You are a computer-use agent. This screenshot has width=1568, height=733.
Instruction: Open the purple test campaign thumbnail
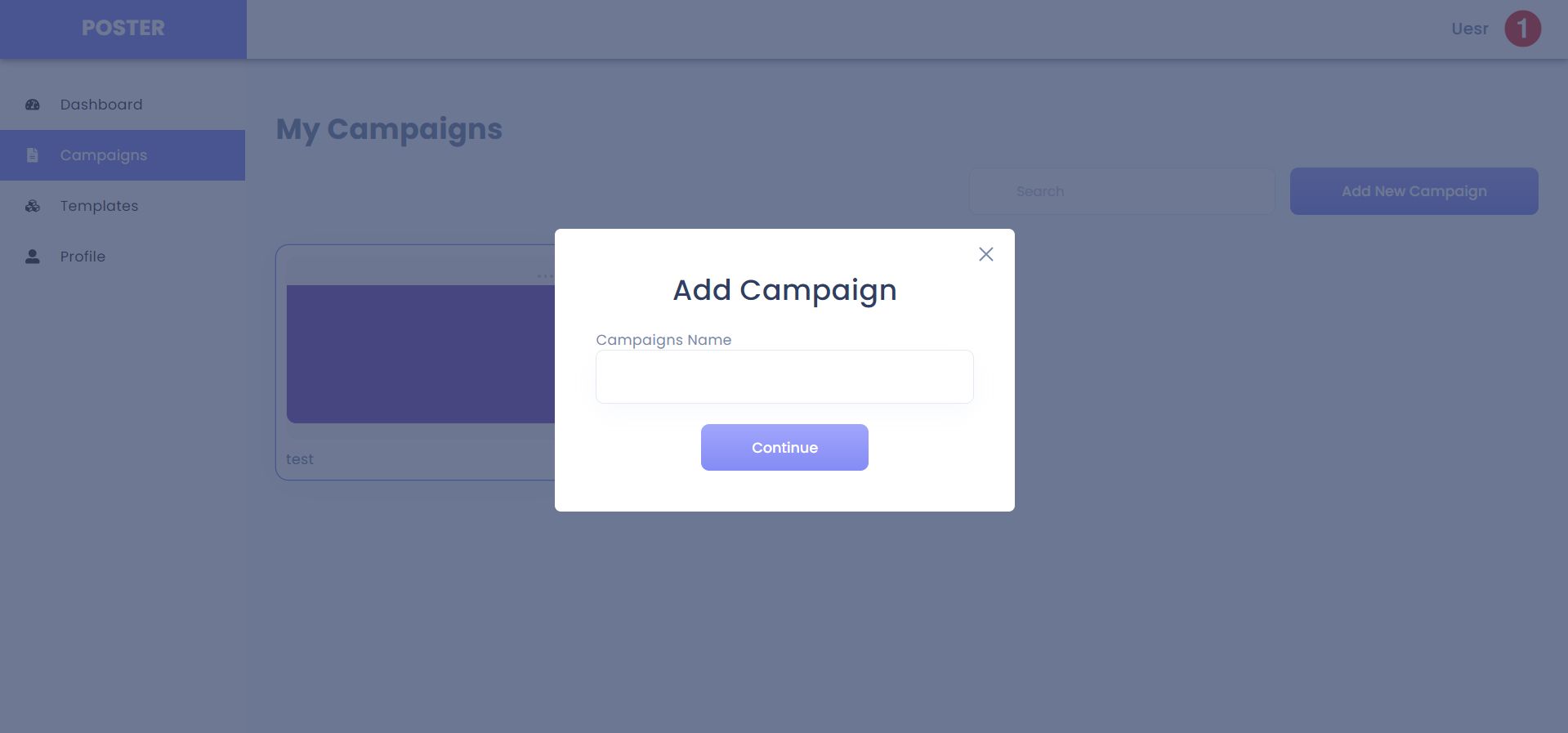pyautogui.click(x=420, y=354)
